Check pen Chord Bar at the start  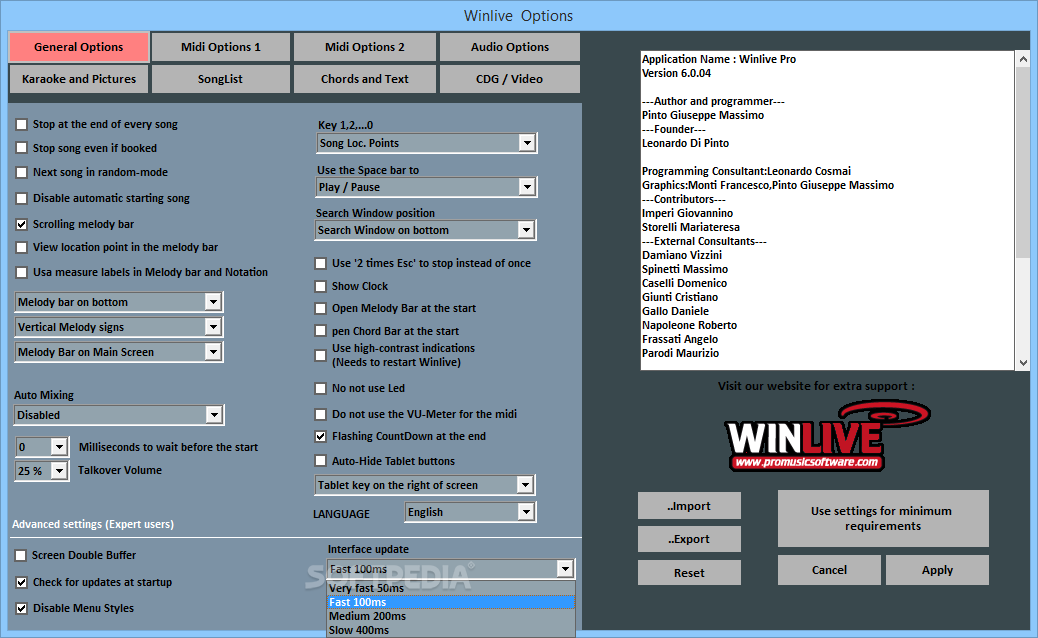(320, 331)
